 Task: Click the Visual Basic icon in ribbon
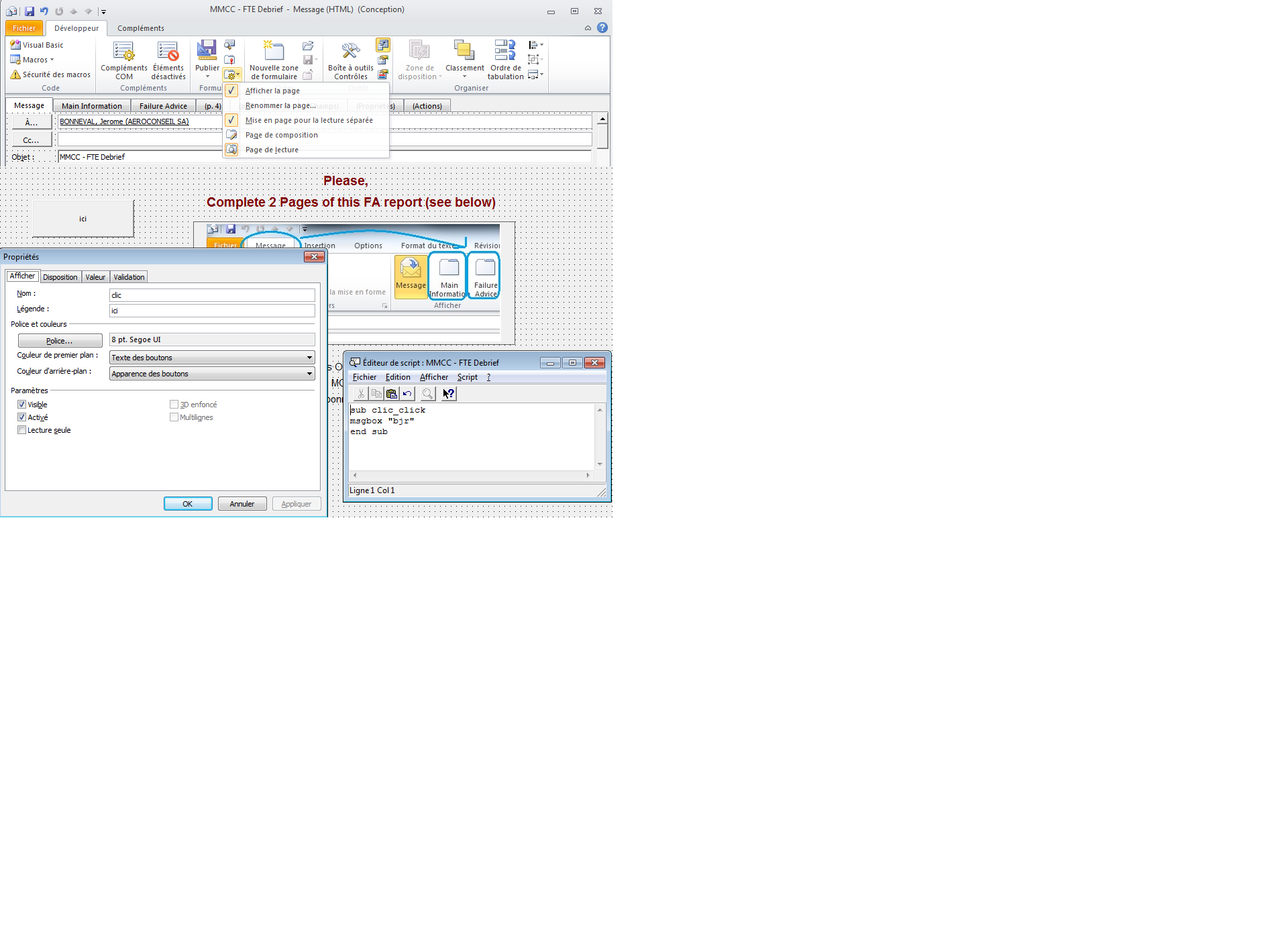[14, 44]
